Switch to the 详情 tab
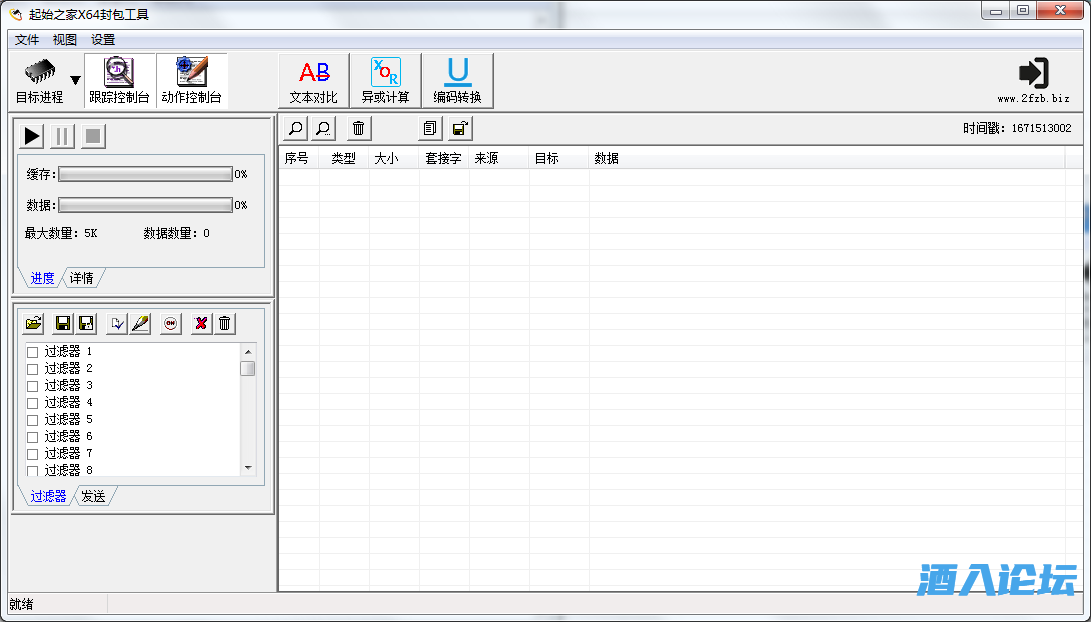This screenshot has height=622, width=1091. 82,278
